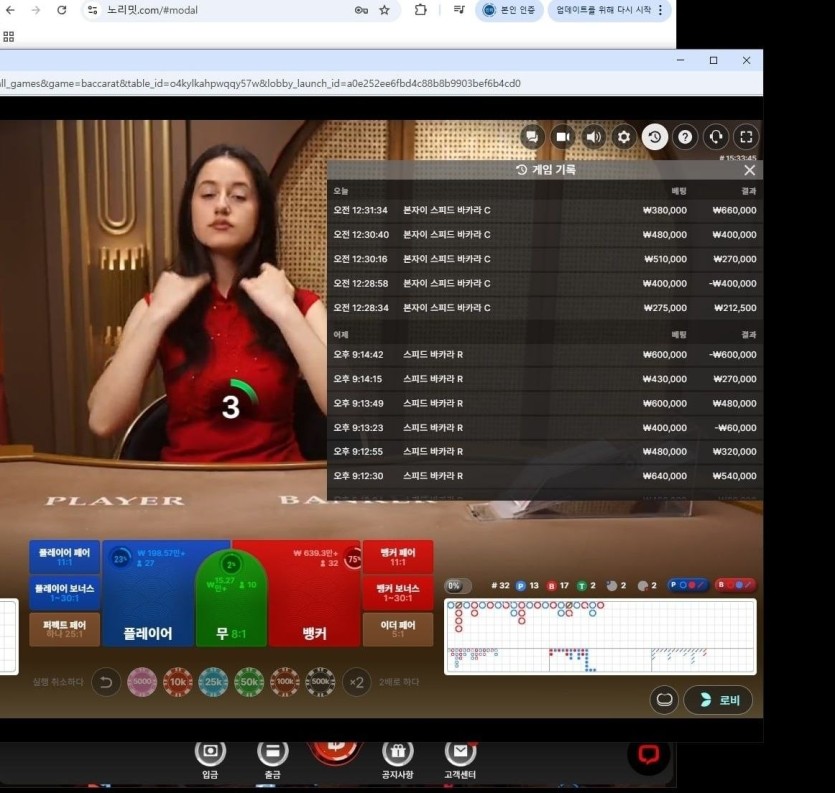Toggle fullscreen mode icon
This screenshot has width=835, height=793.
click(x=746, y=137)
